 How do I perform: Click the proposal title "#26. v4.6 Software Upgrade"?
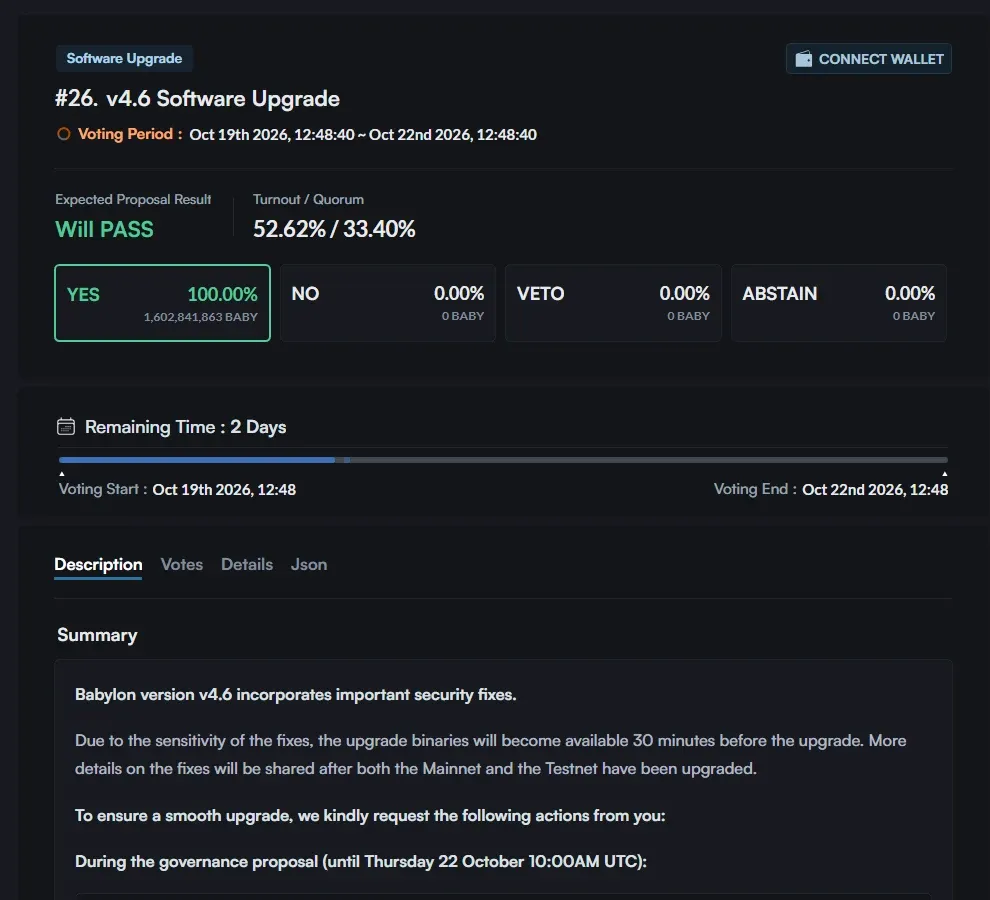point(197,99)
